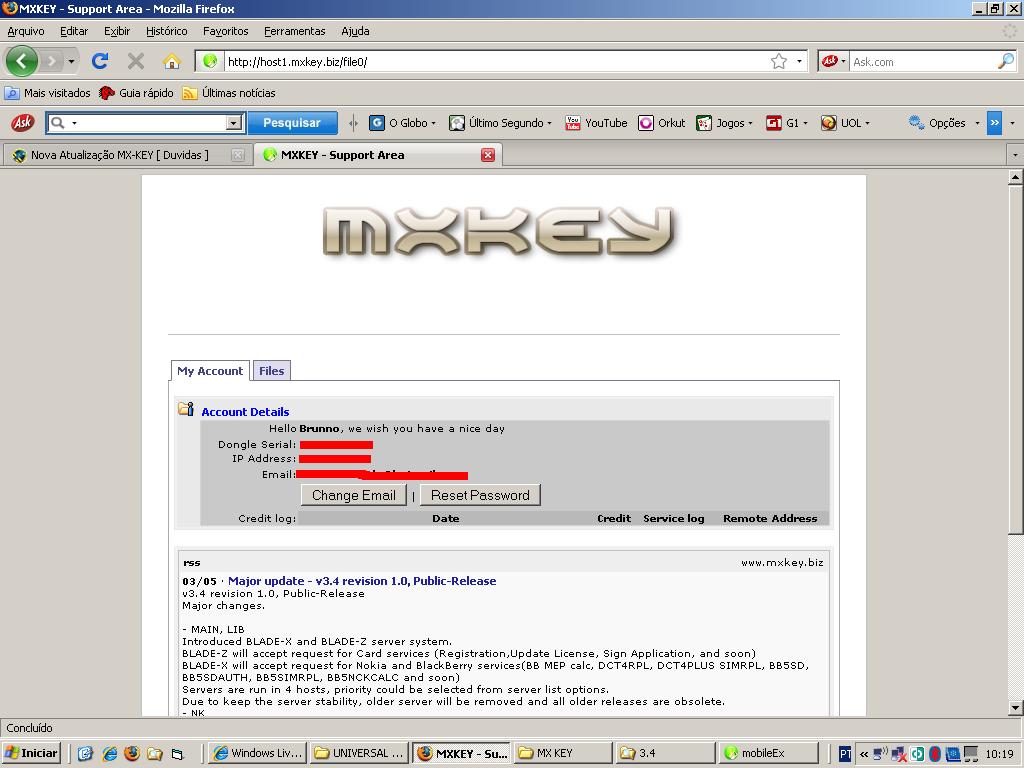Click the Pesquisar button
Image resolution: width=1024 pixels, height=768 pixels.
tap(292, 123)
